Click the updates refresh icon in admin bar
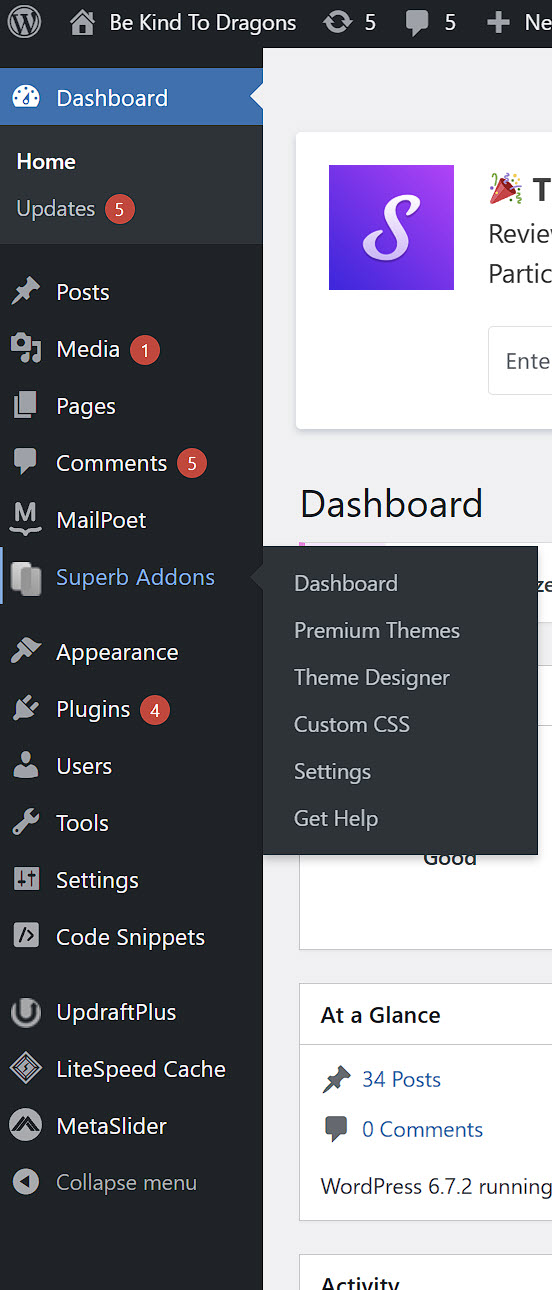The width and height of the screenshot is (552, 1290). [339, 22]
